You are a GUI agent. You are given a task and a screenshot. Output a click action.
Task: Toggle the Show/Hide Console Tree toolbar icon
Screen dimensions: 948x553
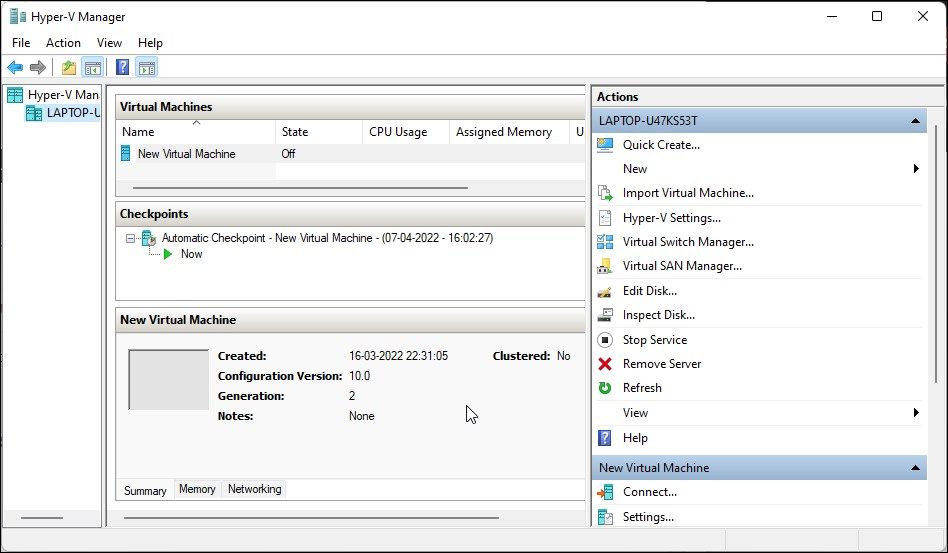(93, 67)
